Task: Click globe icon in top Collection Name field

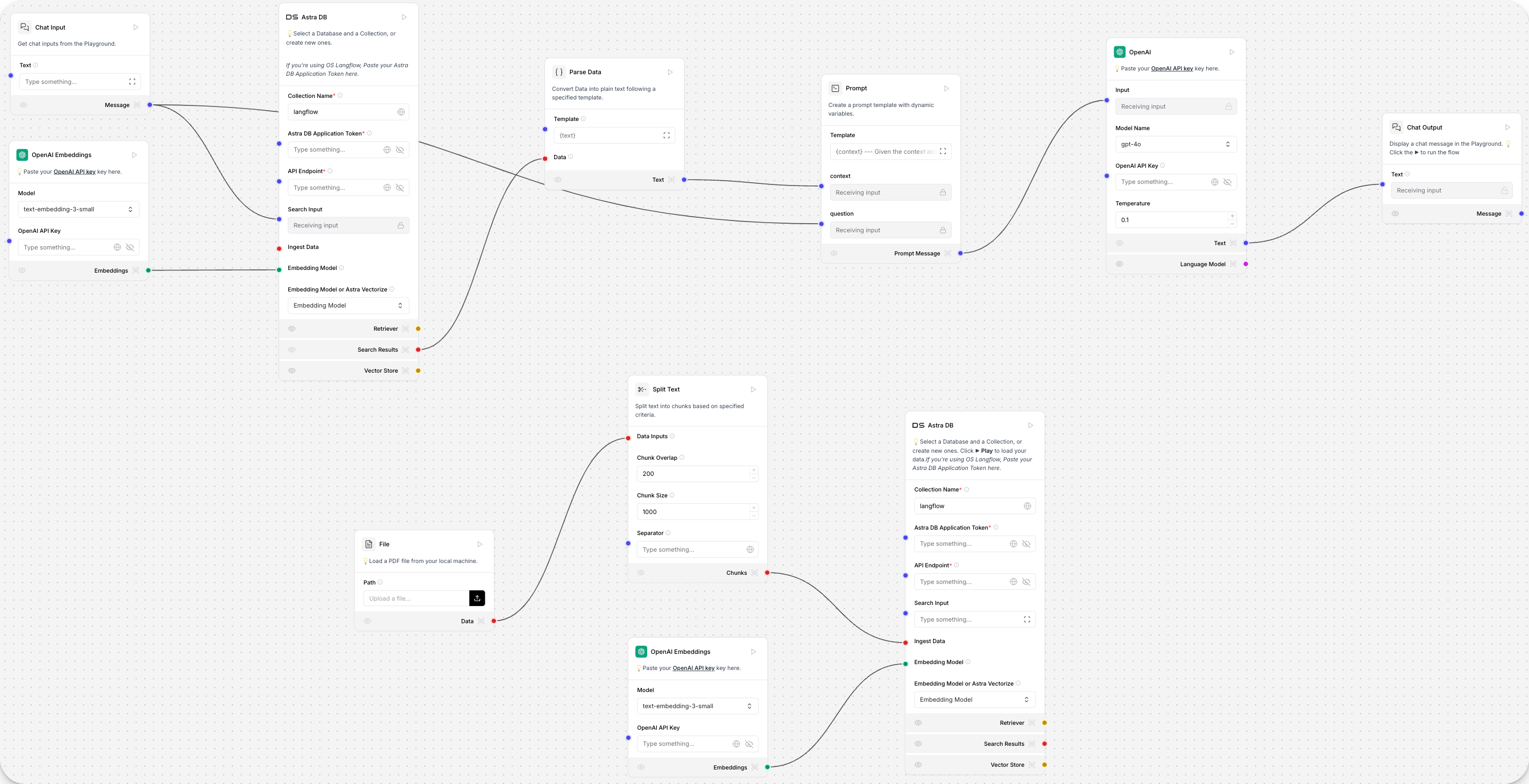Action: 401,112
